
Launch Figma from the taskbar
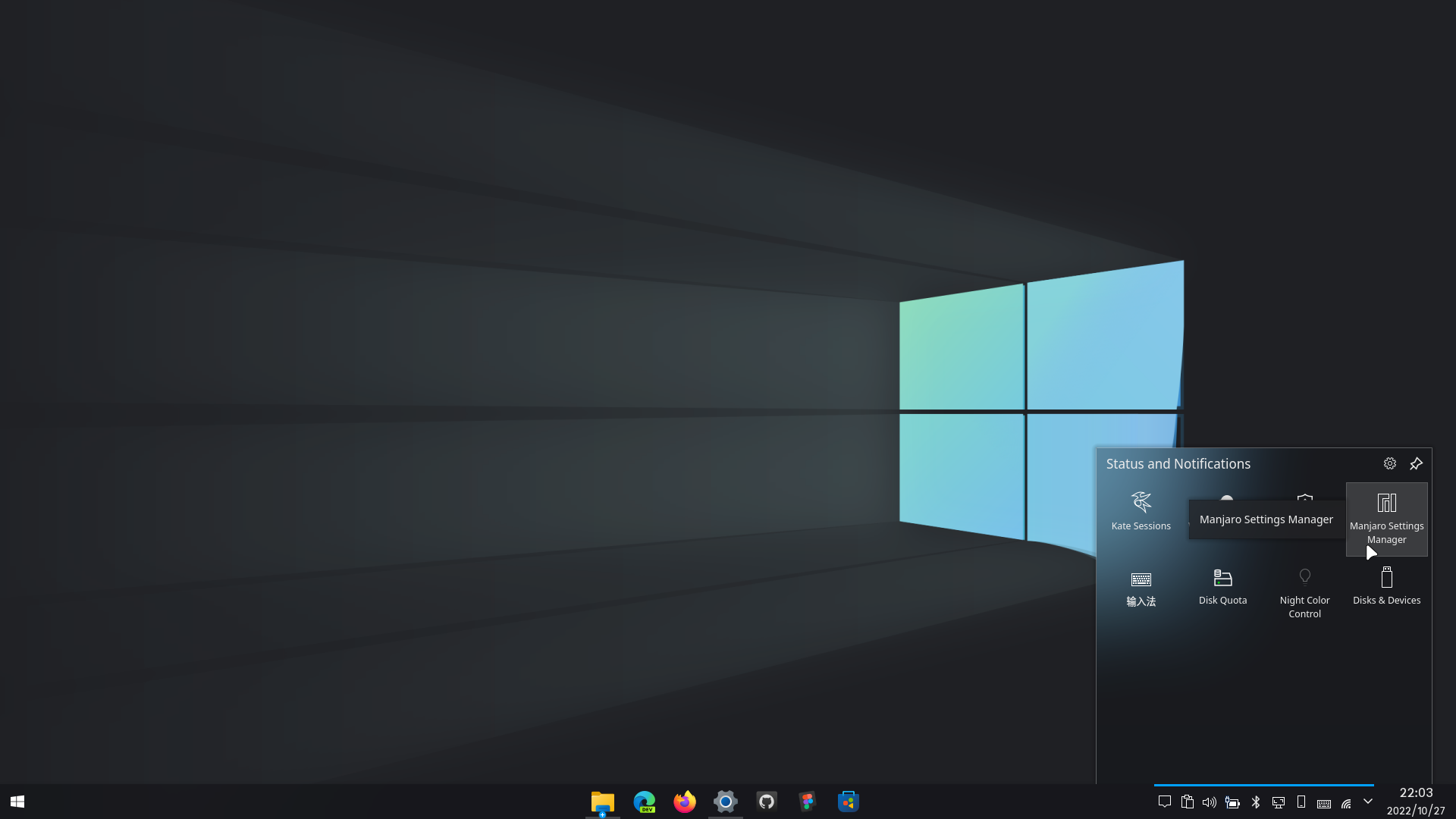(x=807, y=802)
